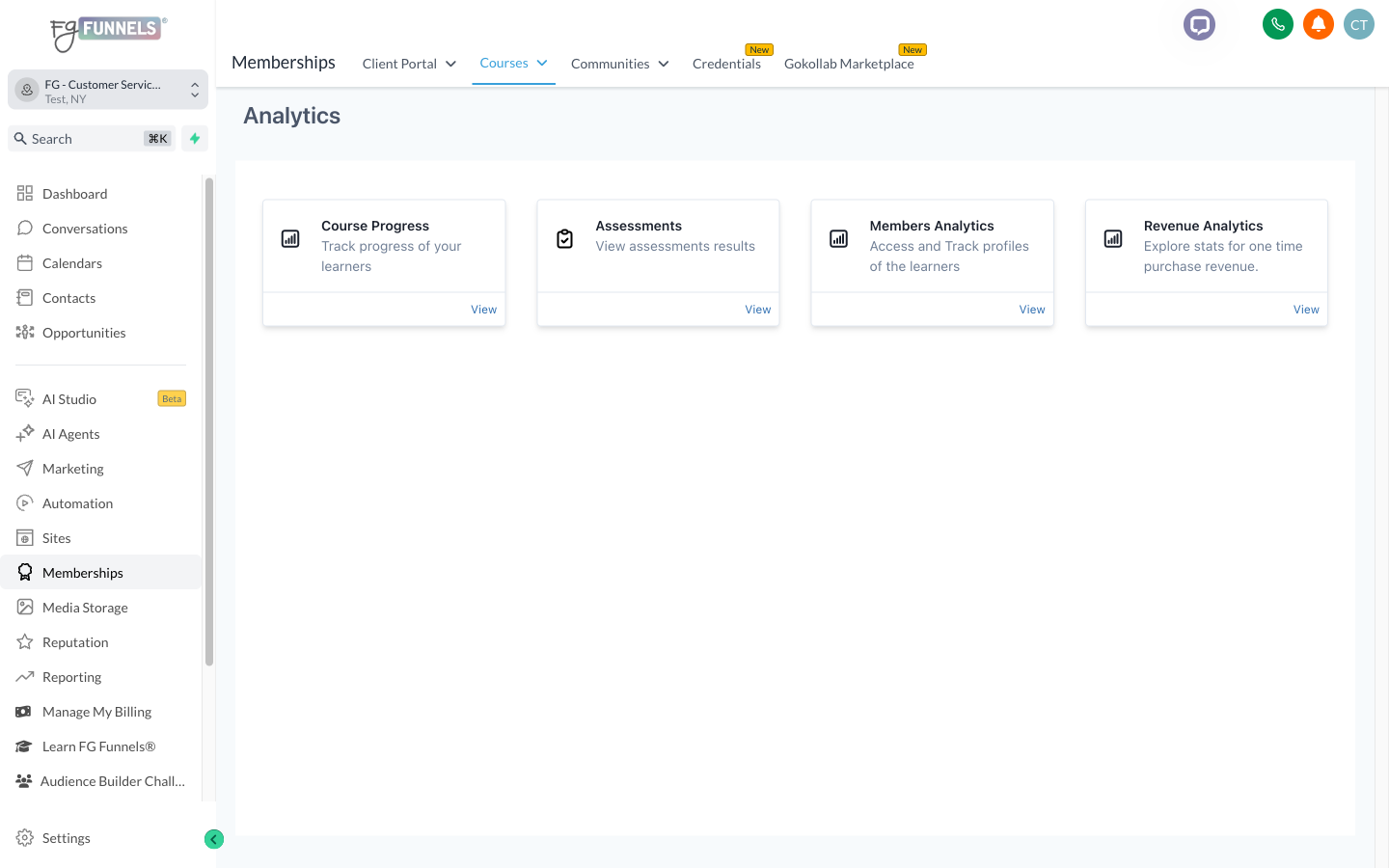The image size is (1389, 868).
Task: Click the FG Funnels logo
Action: pyautogui.click(x=108, y=33)
